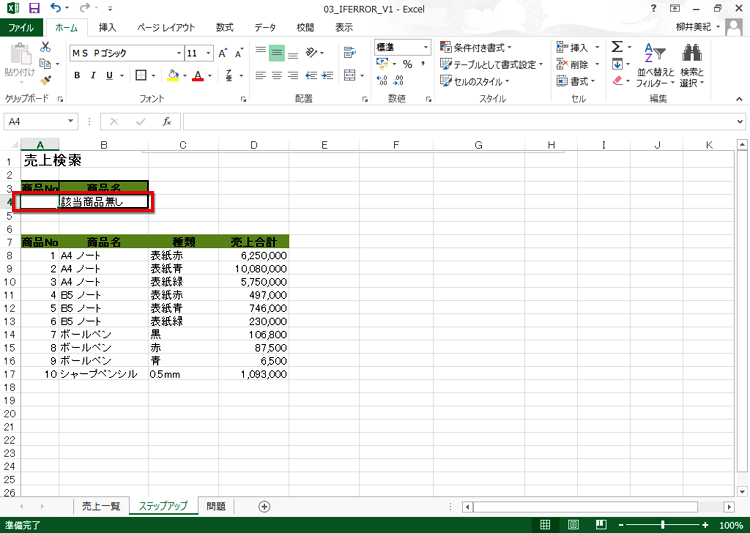Viewport: 750px width, 533px height.
Task: Add a new sheet with plus button
Action: (x=264, y=506)
